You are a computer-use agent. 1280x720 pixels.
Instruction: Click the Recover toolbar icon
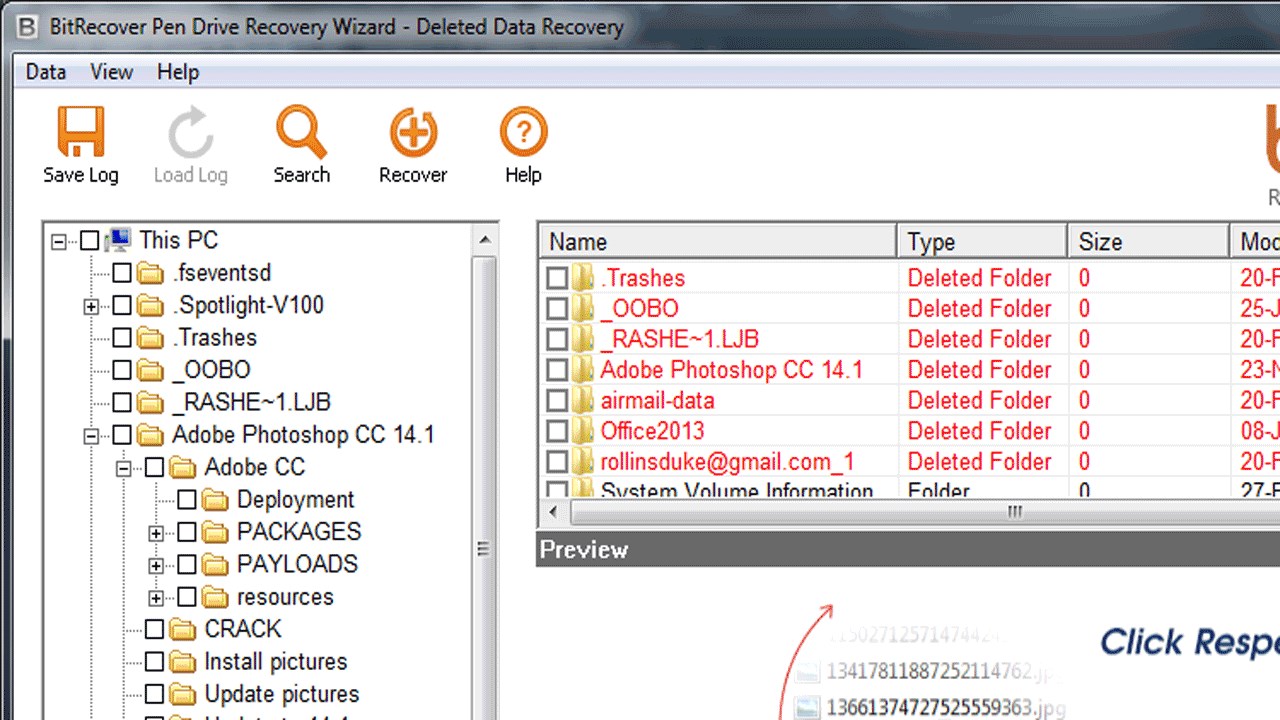point(413,132)
